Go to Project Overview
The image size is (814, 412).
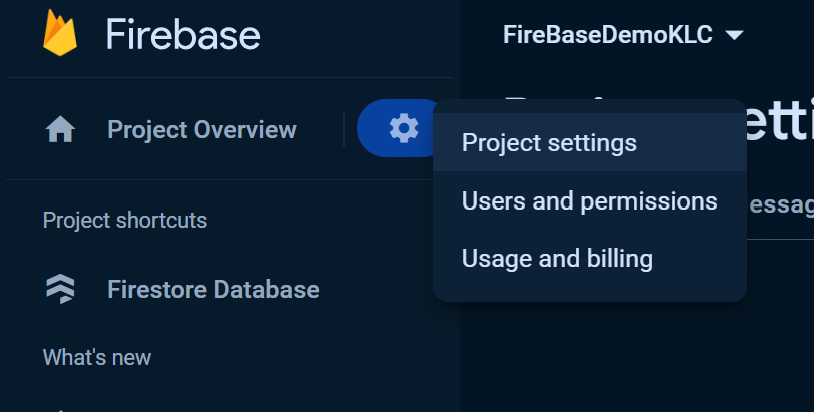[x=202, y=130]
